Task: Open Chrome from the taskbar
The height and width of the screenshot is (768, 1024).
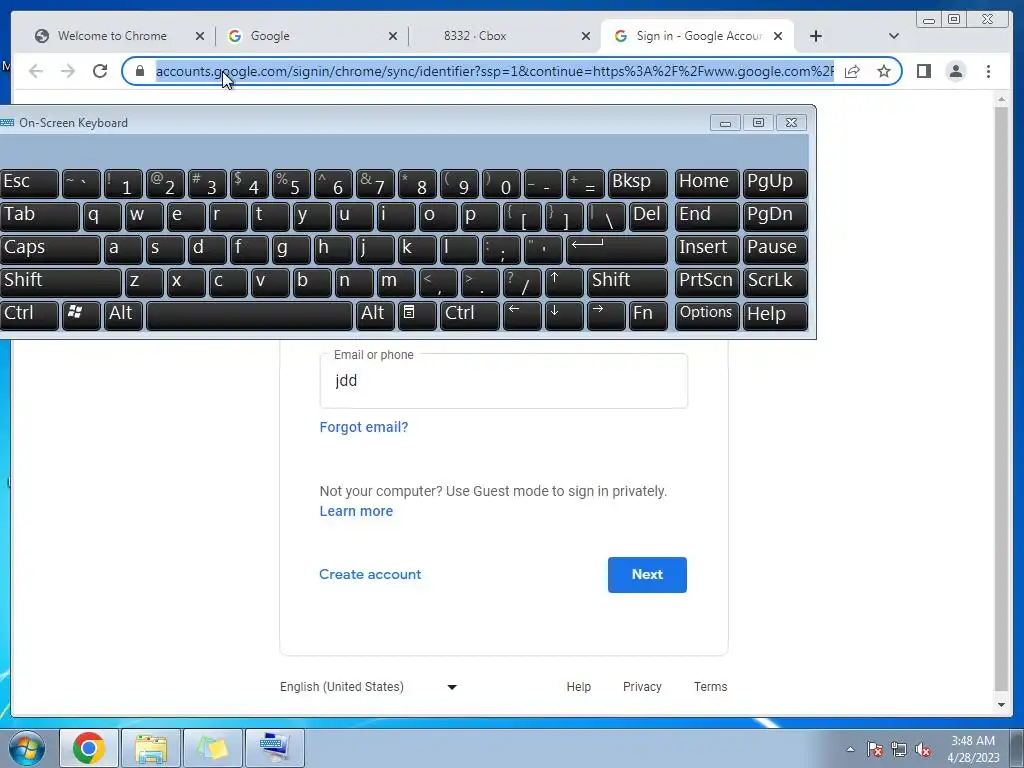Action: [x=89, y=748]
